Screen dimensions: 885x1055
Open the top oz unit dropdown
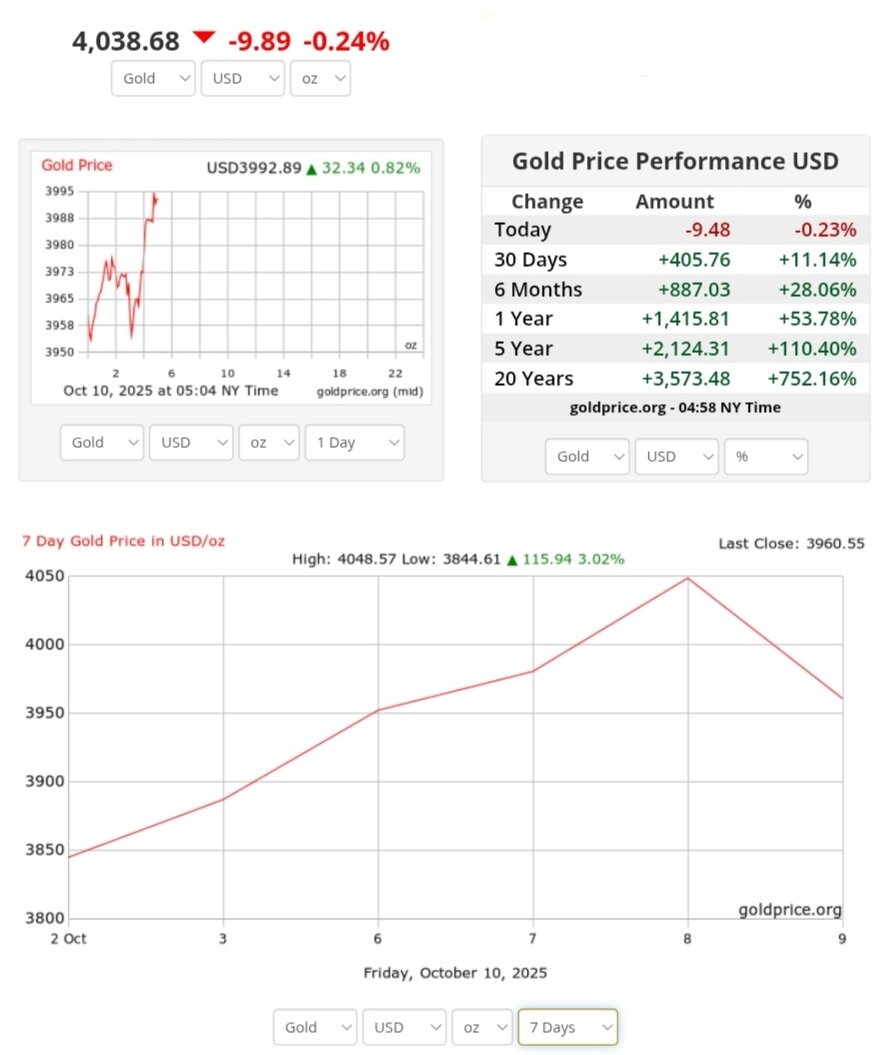pyautogui.click(x=320, y=78)
